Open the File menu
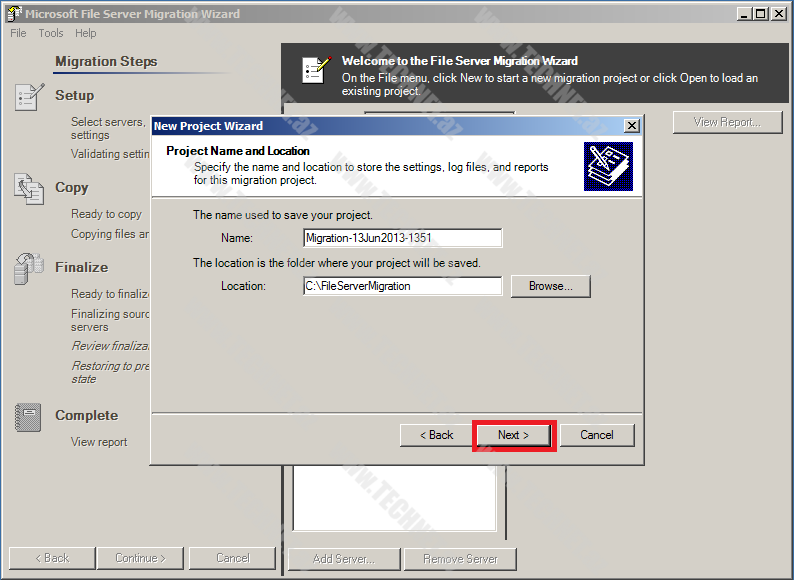This screenshot has width=794, height=580. 18,33
